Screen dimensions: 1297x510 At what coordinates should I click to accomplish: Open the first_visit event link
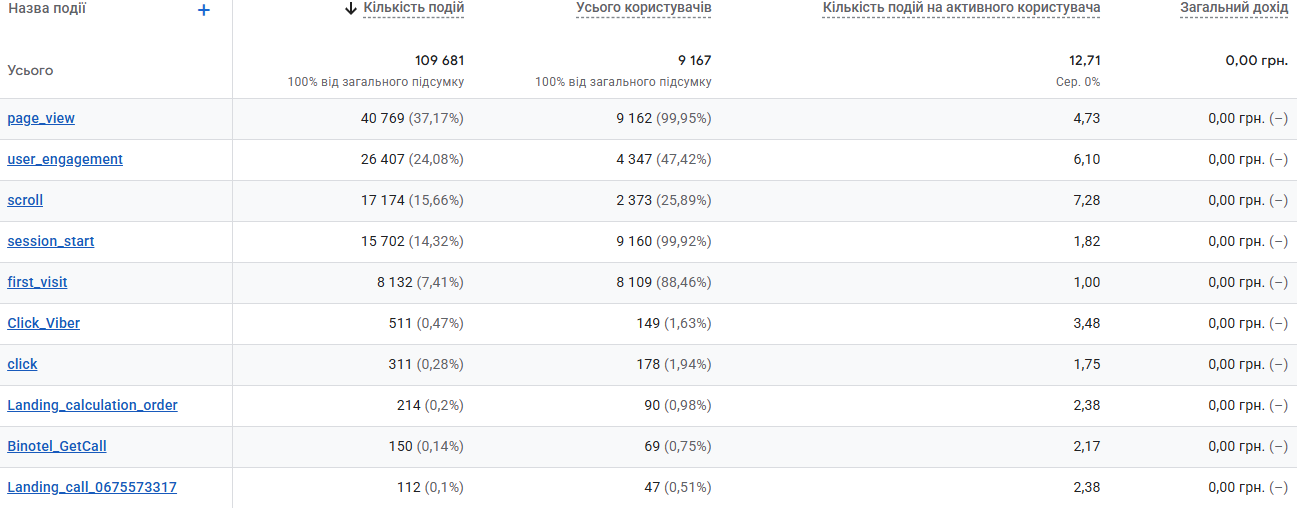(37, 282)
